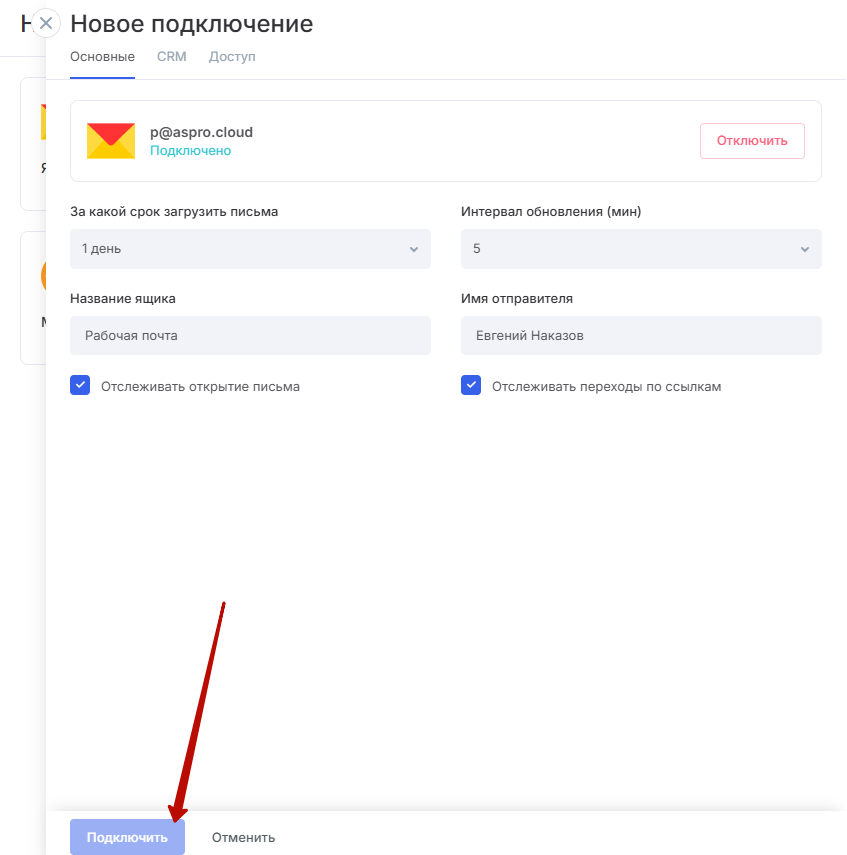The width and height of the screenshot is (847, 855).
Task: Focus the Название ящика input field
Action: point(250,336)
